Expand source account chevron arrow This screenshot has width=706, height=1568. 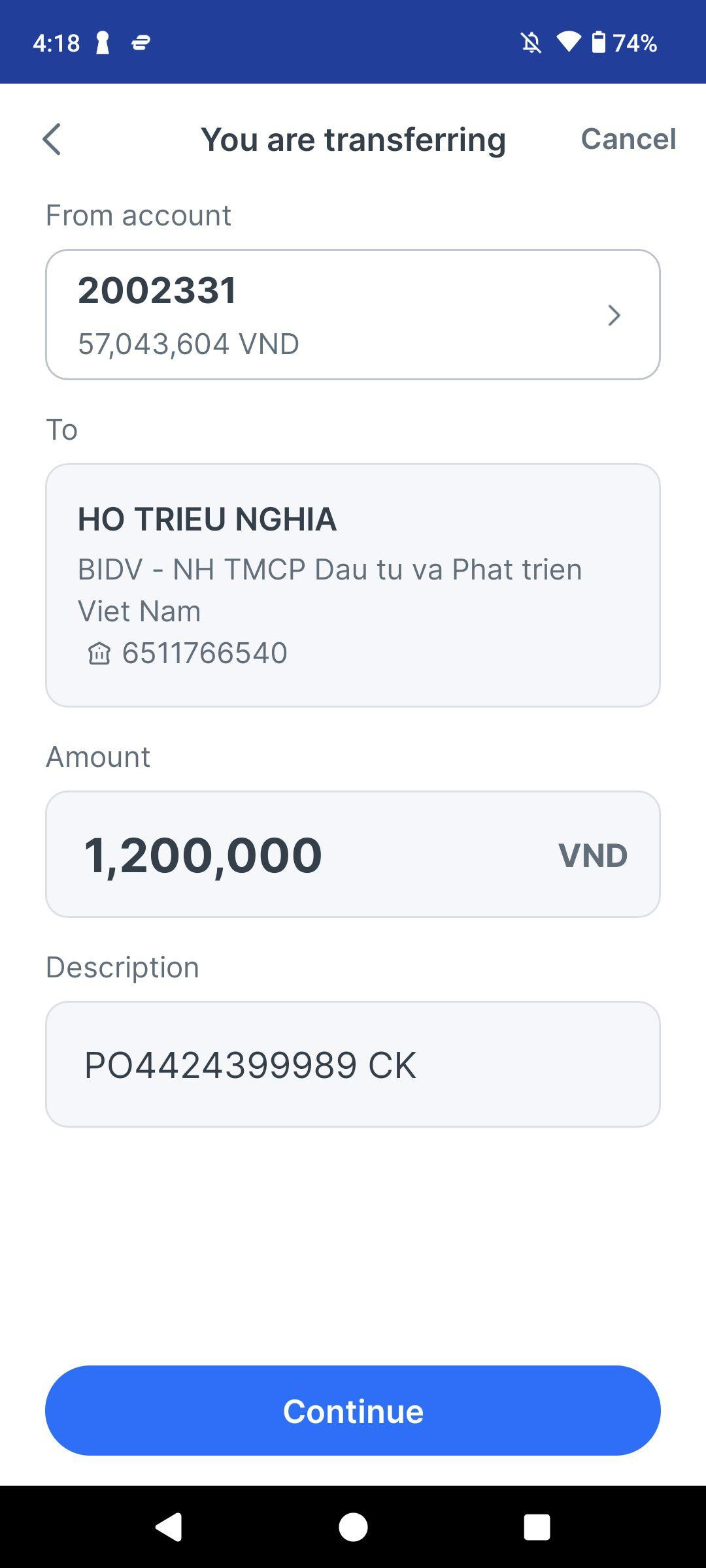coord(614,315)
